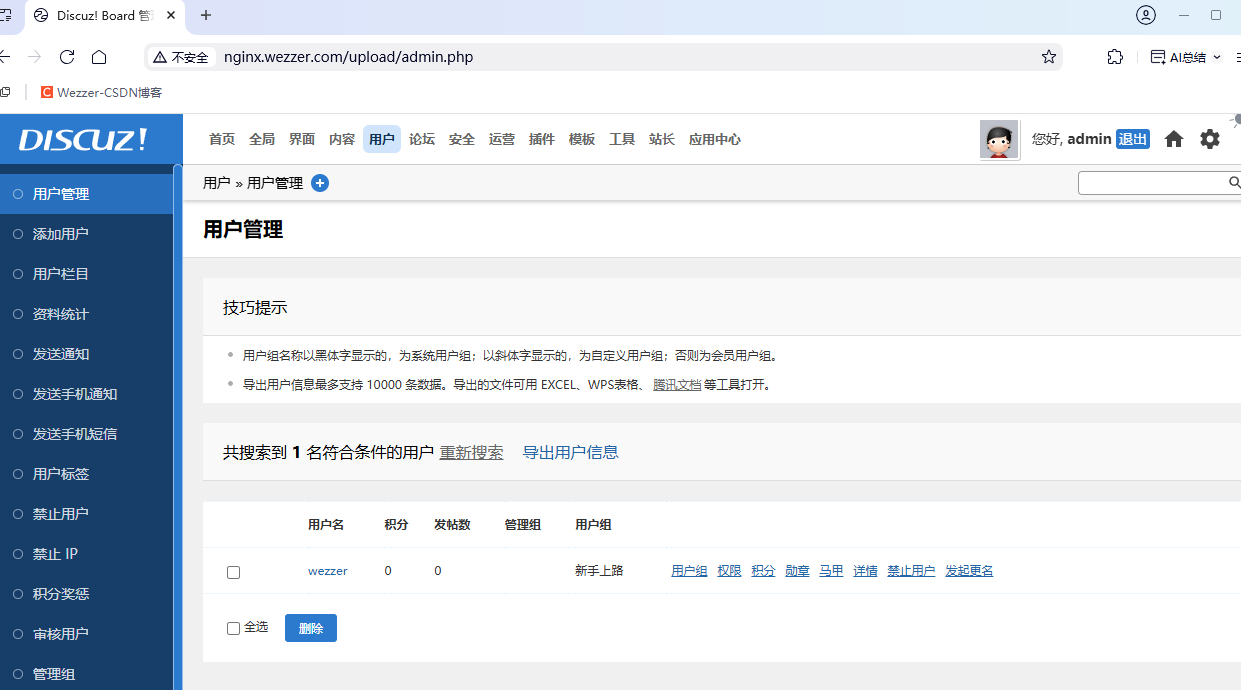
Task: Check the wezzer user row checkbox
Action: point(233,572)
